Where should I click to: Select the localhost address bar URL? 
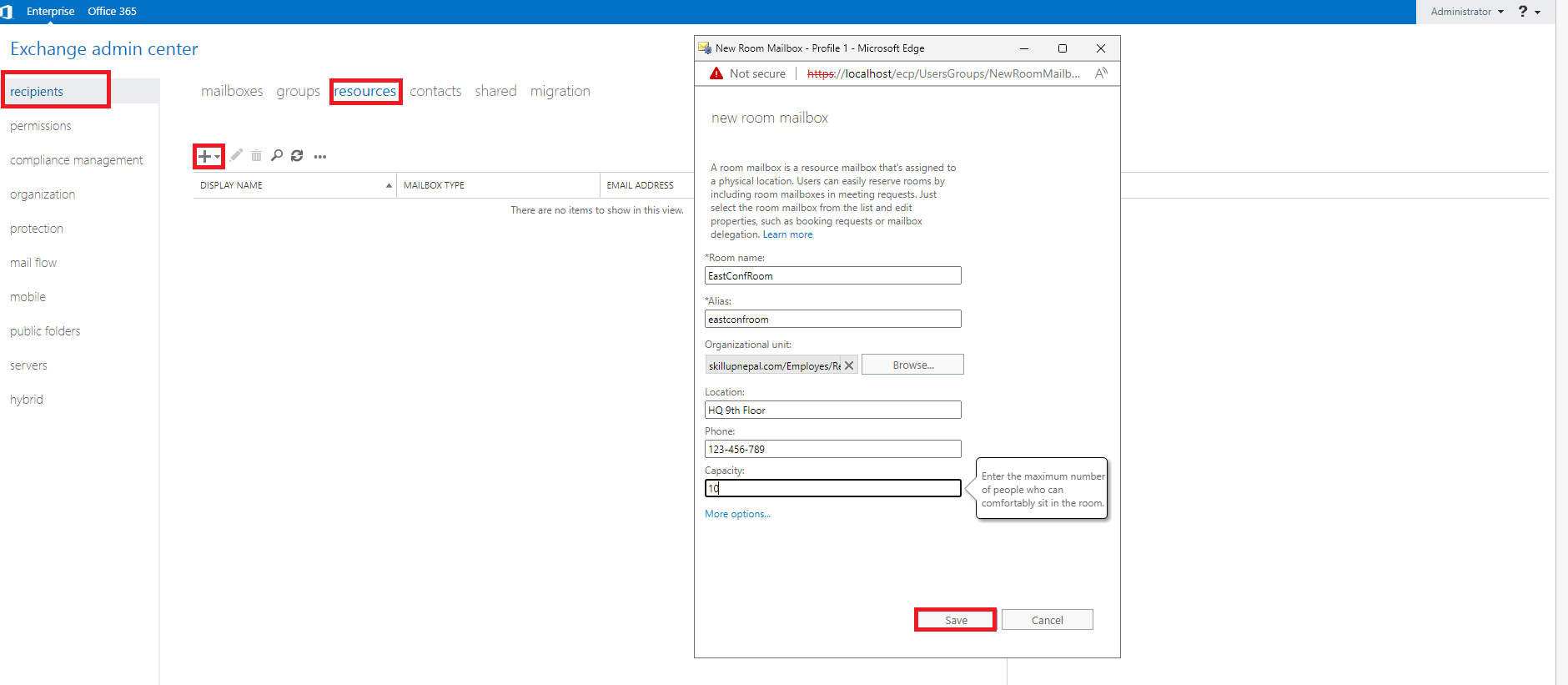[x=943, y=73]
